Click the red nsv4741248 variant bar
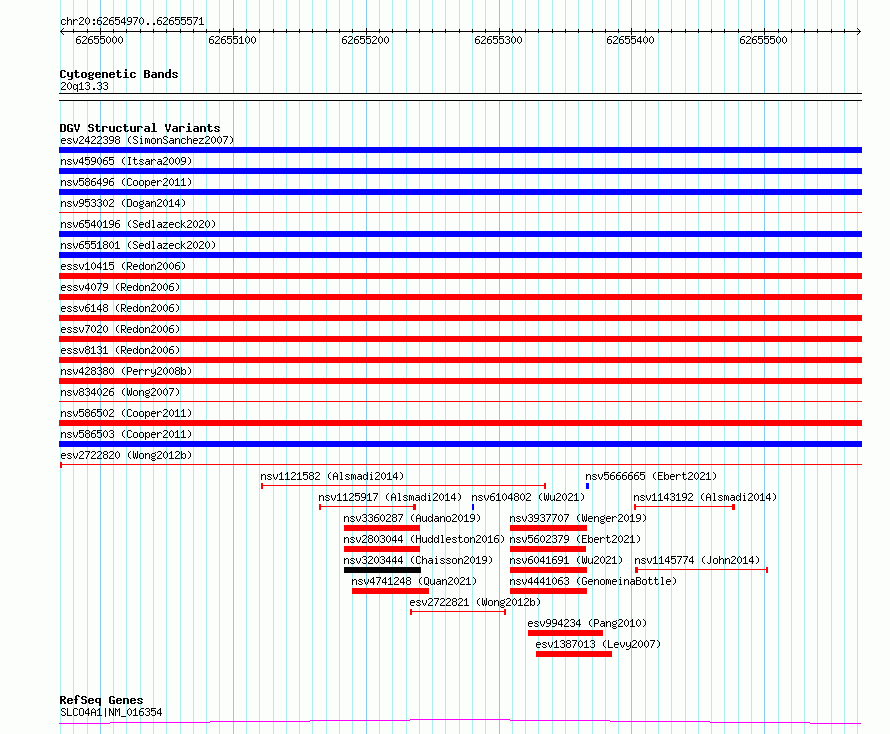 [390, 591]
